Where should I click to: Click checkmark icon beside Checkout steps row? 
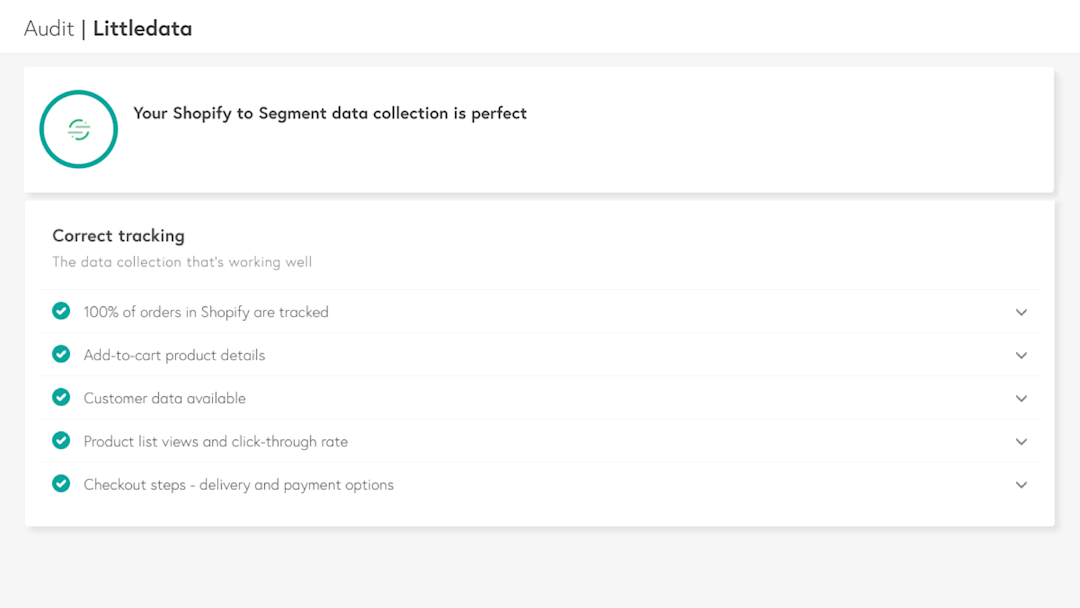[x=61, y=483]
